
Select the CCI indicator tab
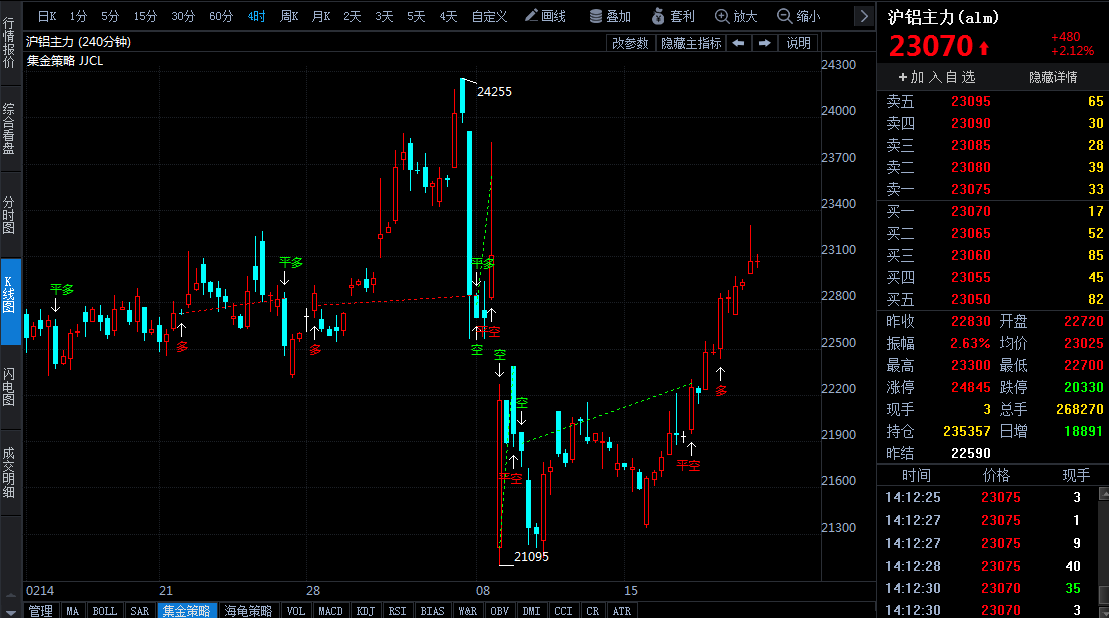(563, 610)
